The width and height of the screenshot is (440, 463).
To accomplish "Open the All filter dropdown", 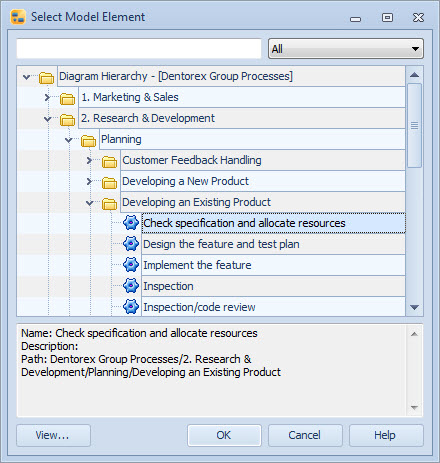I will (x=346, y=49).
